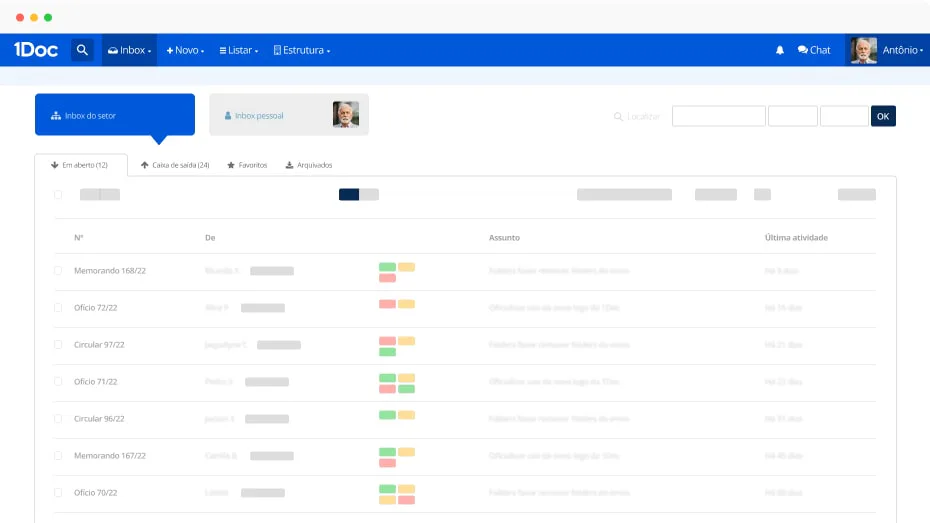The image size is (930, 523).
Task: Click yellow tag in Circular 96/22 row
Action: coord(406,415)
